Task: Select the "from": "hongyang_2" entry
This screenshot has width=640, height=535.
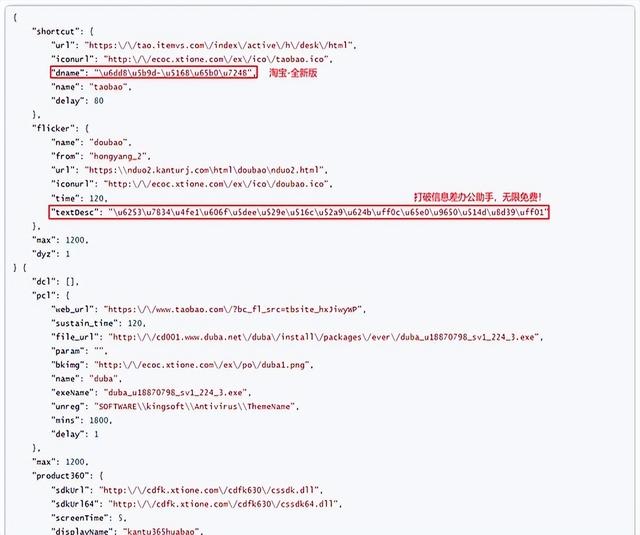Action: click(101, 156)
